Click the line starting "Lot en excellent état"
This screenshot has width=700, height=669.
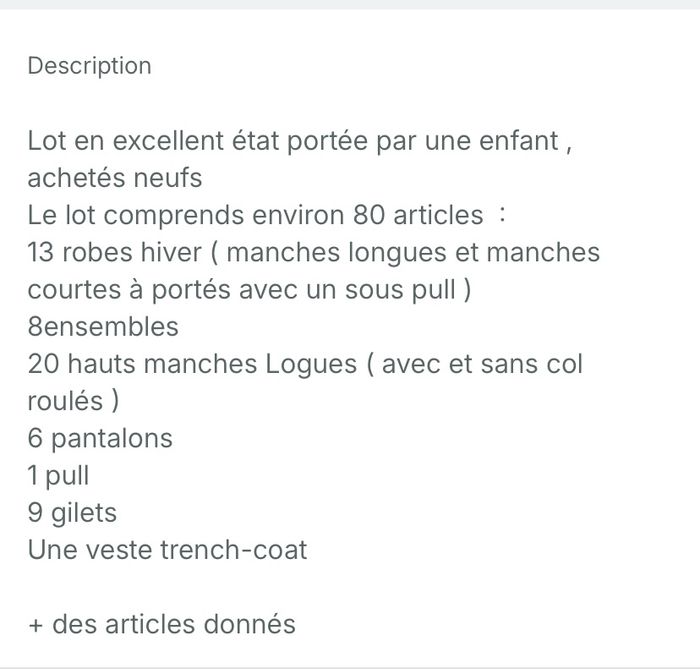298,141
